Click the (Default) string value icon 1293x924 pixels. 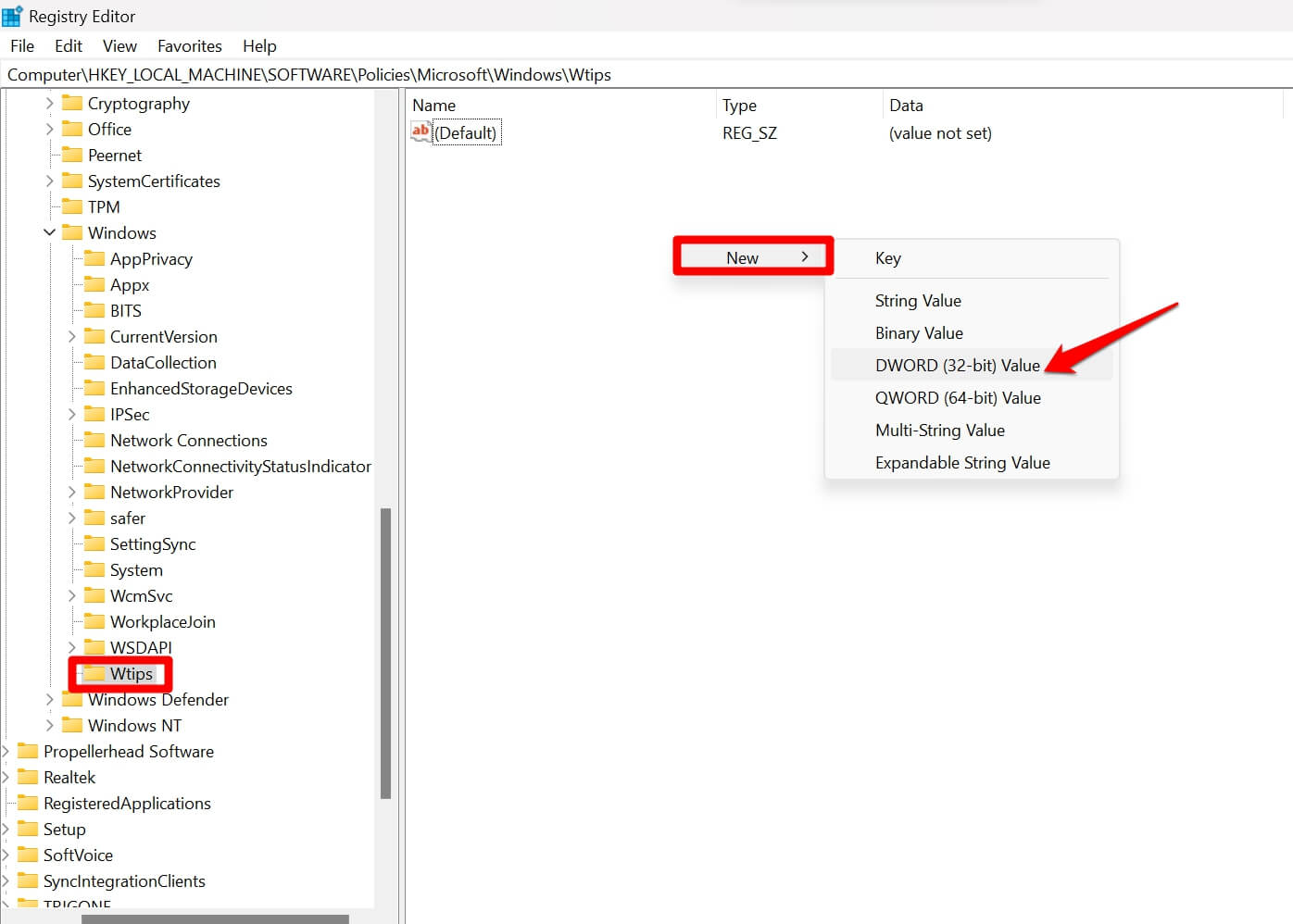click(421, 132)
